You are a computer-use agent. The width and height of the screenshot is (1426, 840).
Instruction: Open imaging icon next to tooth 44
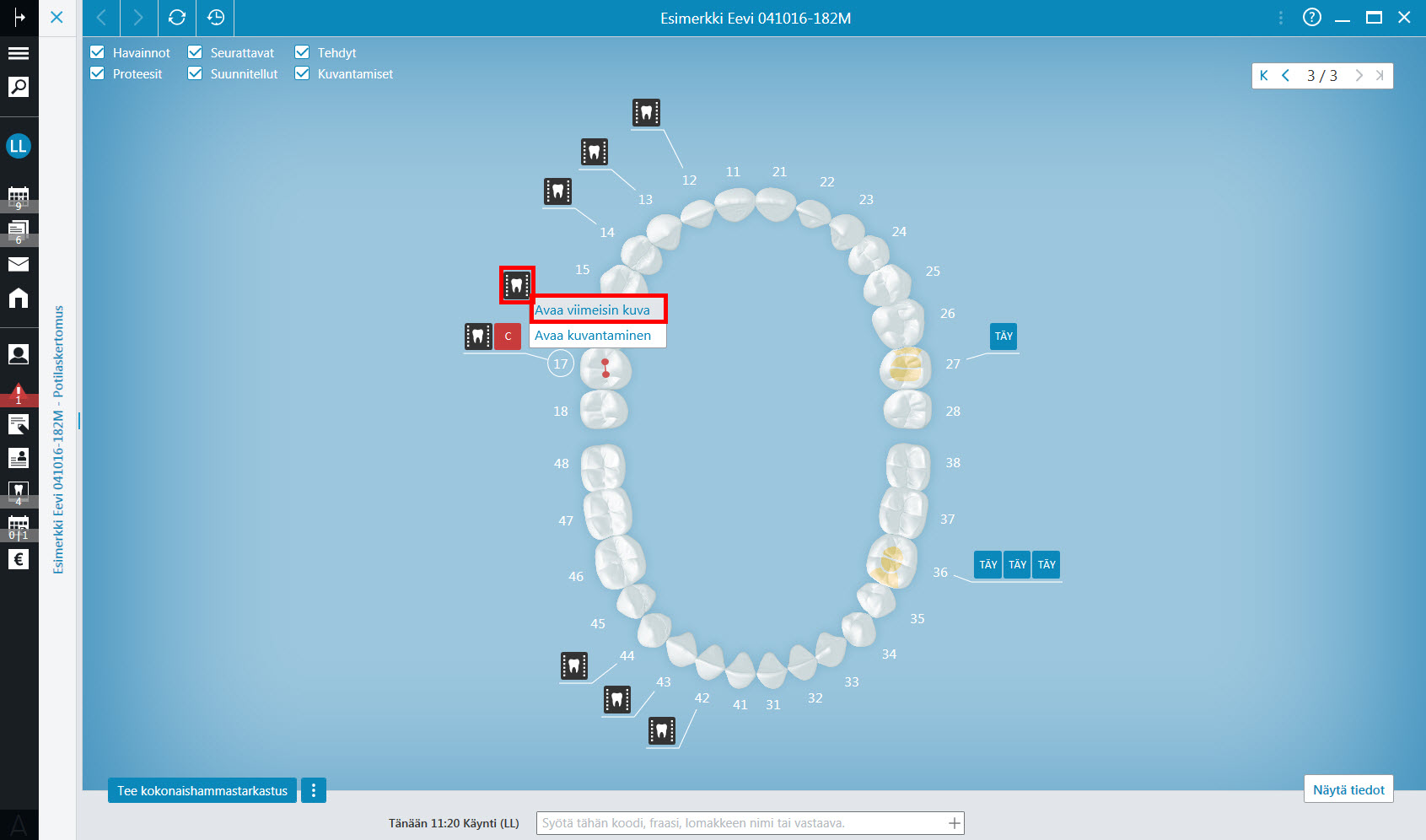[574, 666]
